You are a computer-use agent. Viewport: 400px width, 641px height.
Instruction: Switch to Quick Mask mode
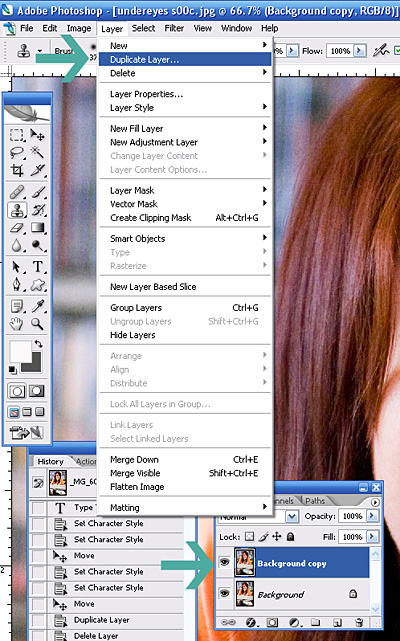pyautogui.click(x=36, y=391)
